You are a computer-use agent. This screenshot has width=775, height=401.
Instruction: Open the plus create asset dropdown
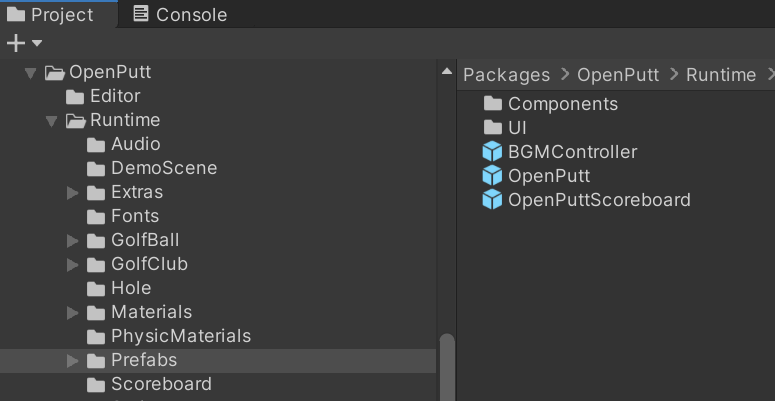(24, 44)
